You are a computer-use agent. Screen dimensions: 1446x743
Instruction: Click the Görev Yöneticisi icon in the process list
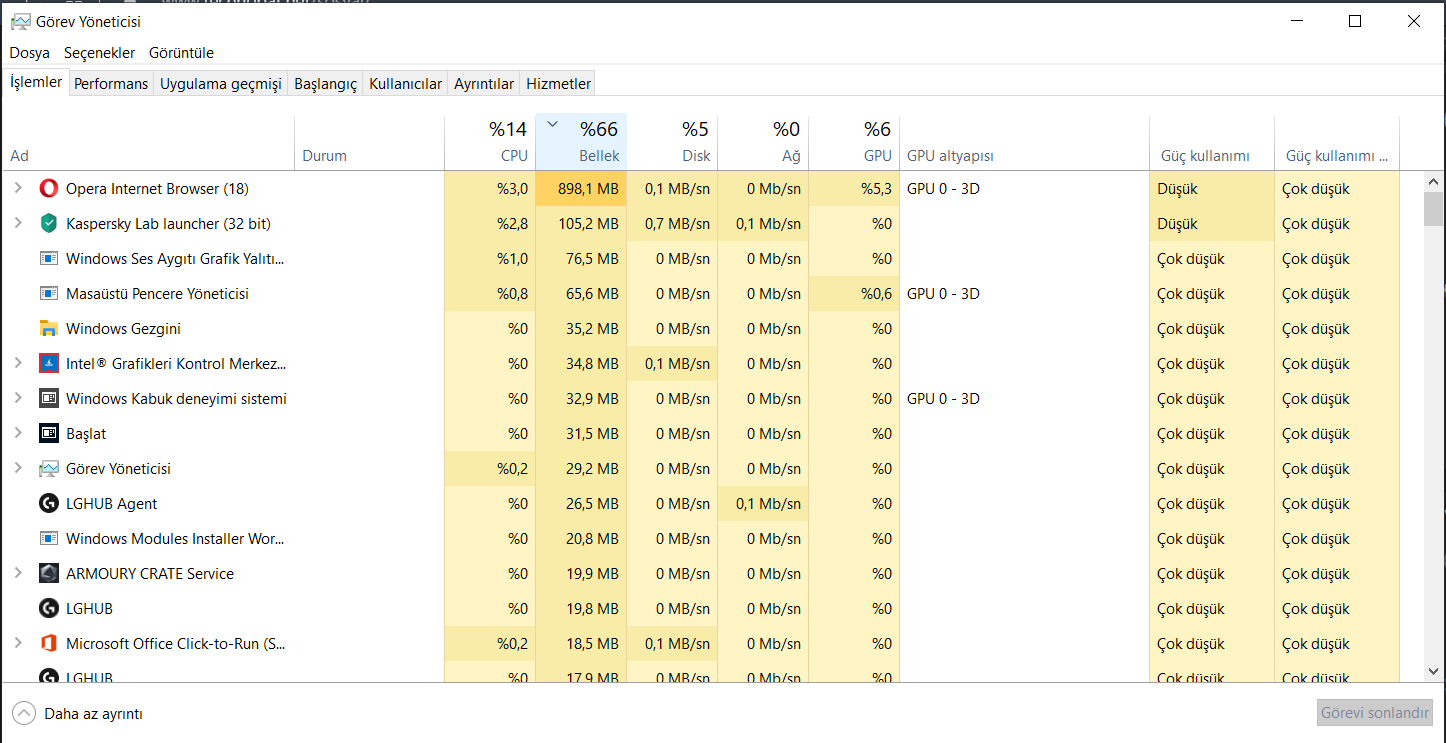tap(49, 469)
